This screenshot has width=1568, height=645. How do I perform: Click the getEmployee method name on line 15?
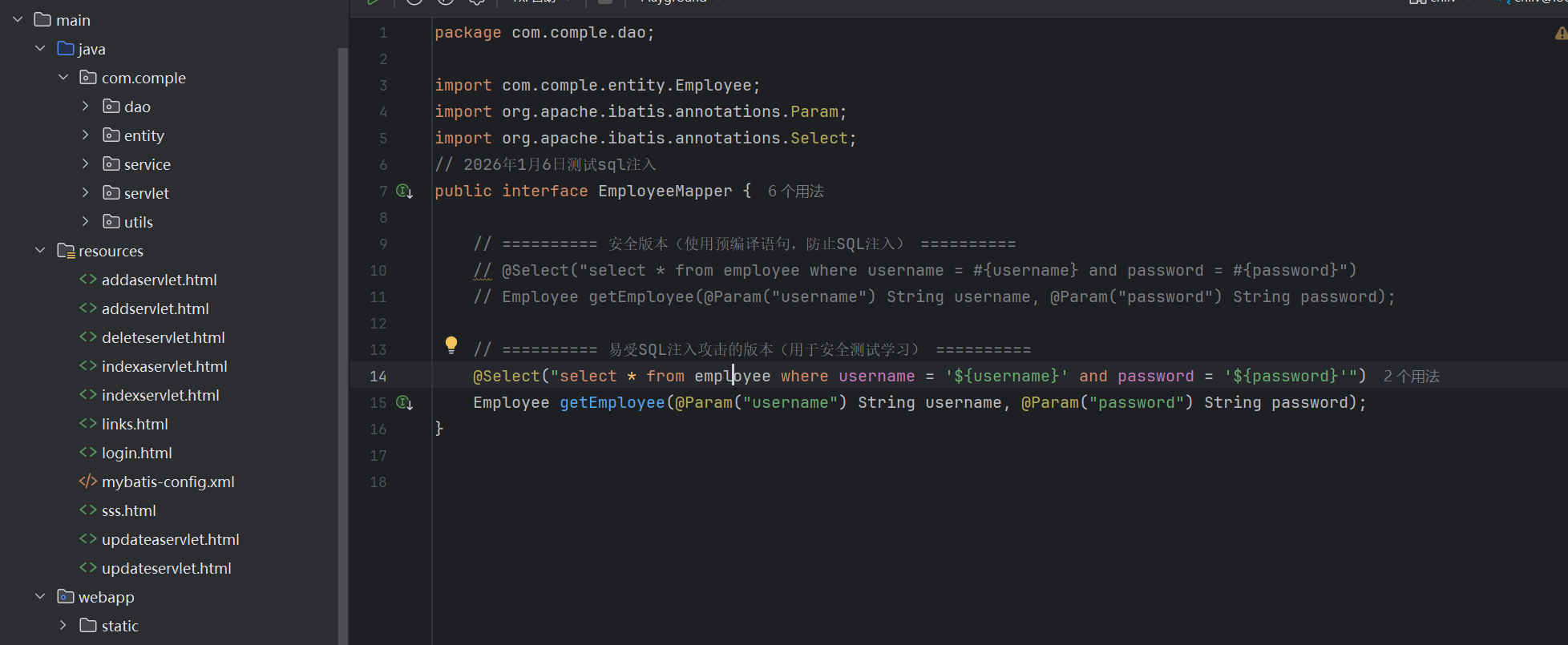pyautogui.click(x=612, y=403)
